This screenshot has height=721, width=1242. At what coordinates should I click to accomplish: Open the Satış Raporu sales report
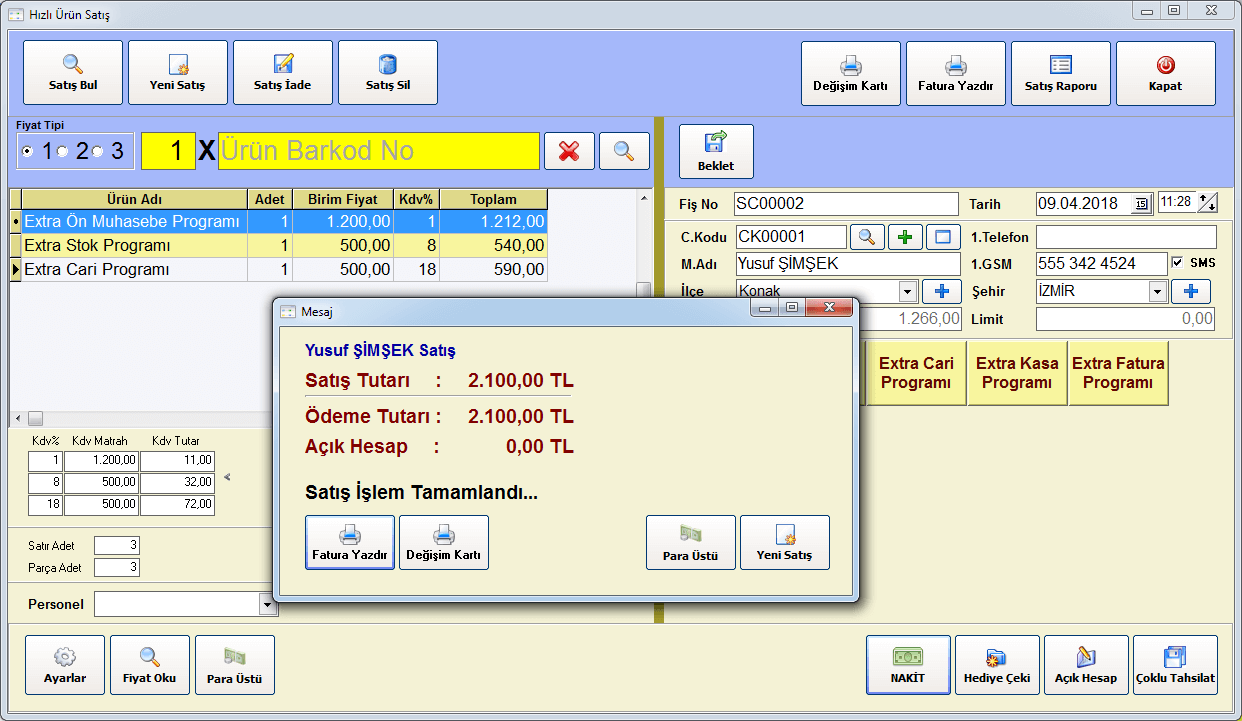tap(1061, 74)
